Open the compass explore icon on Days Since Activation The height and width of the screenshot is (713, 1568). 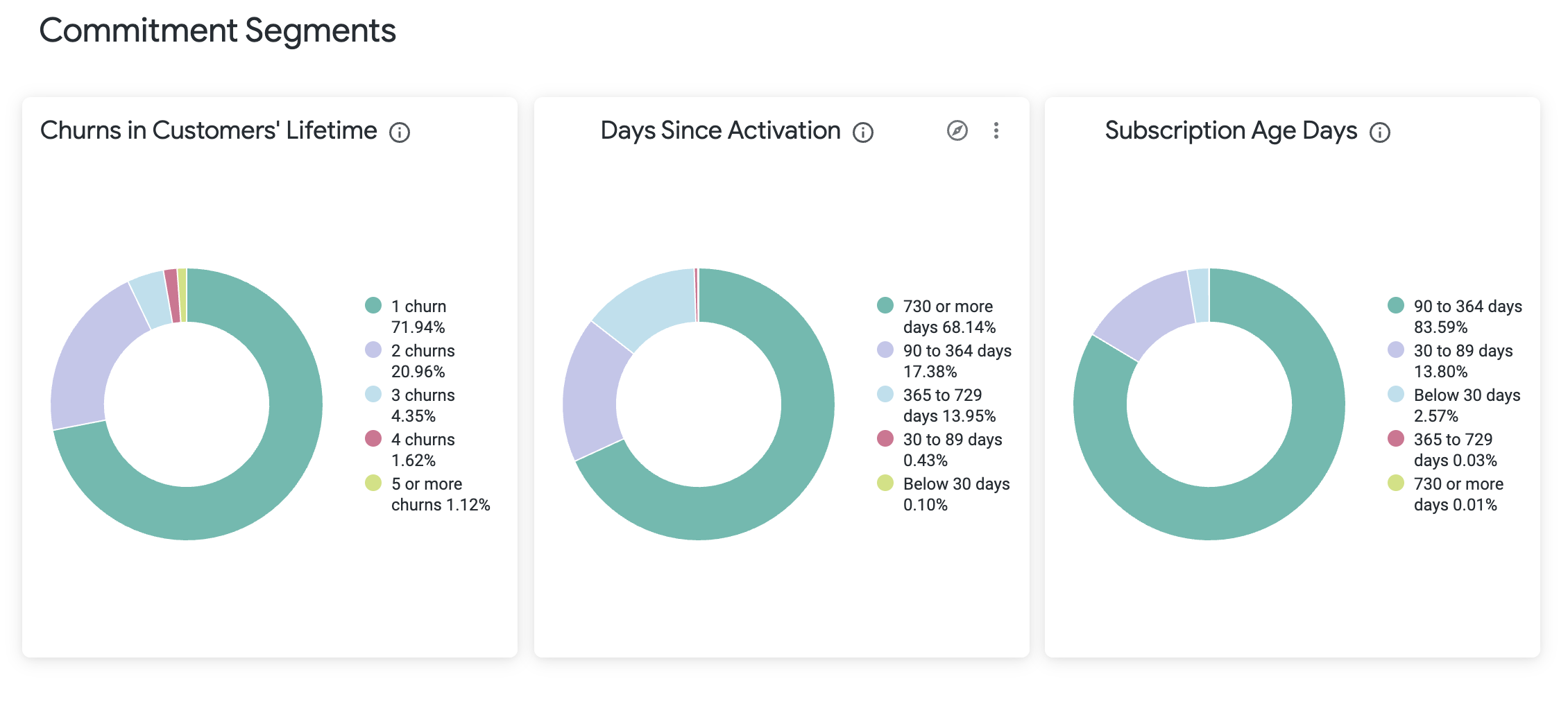coord(957,130)
